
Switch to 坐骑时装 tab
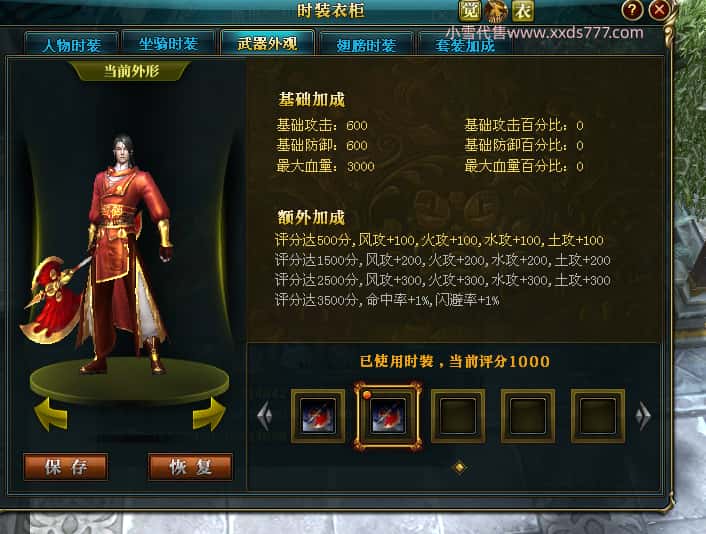click(x=168, y=44)
